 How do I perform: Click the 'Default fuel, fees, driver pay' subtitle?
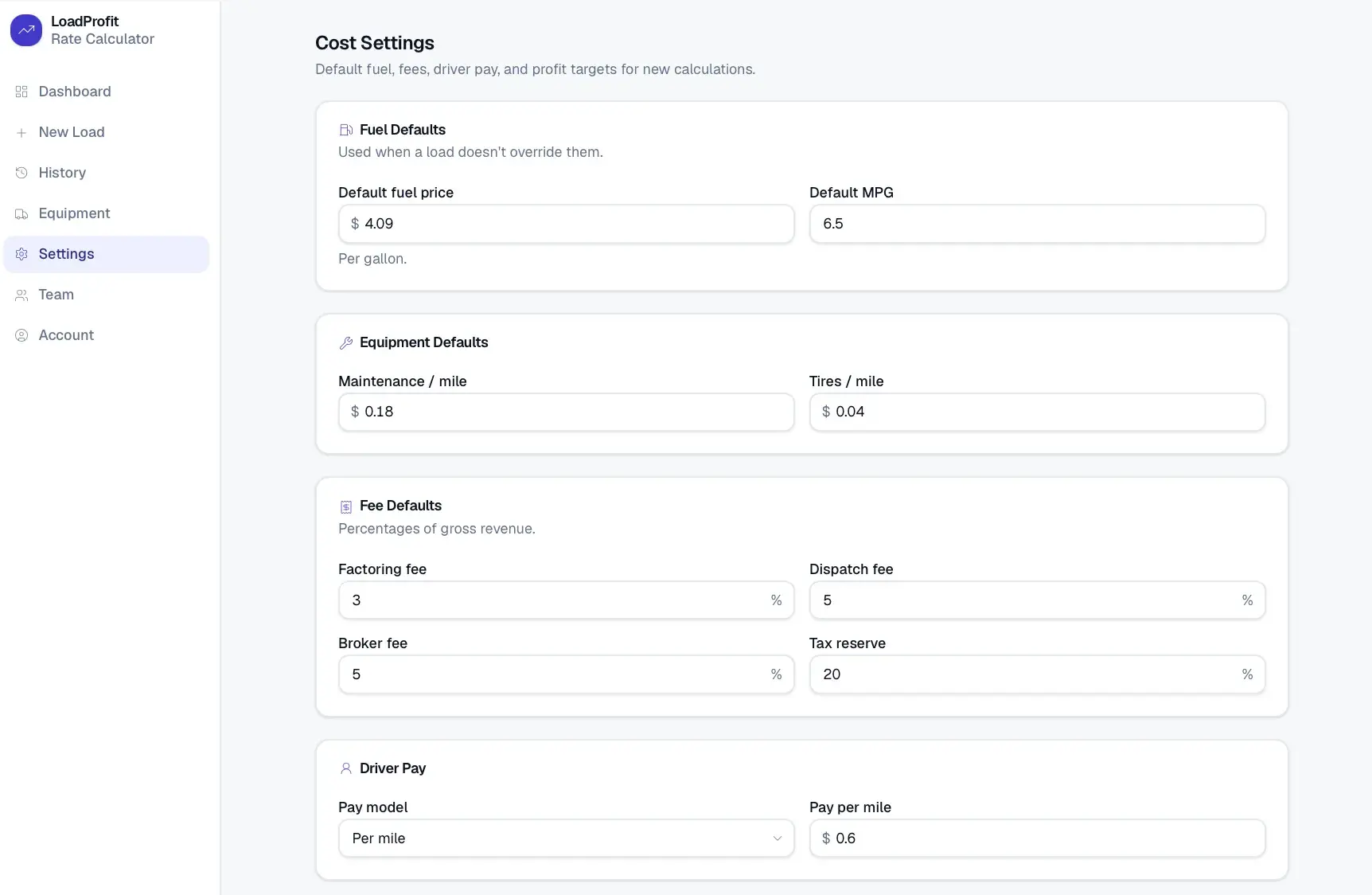click(535, 69)
